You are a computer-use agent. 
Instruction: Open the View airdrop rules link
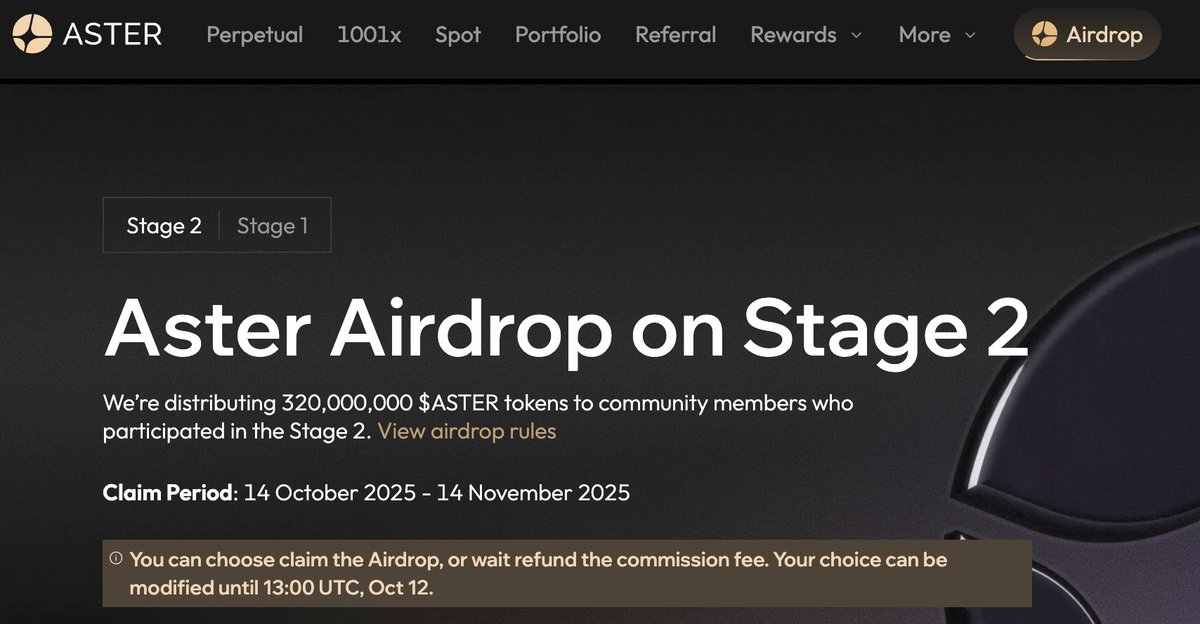[x=467, y=432]
